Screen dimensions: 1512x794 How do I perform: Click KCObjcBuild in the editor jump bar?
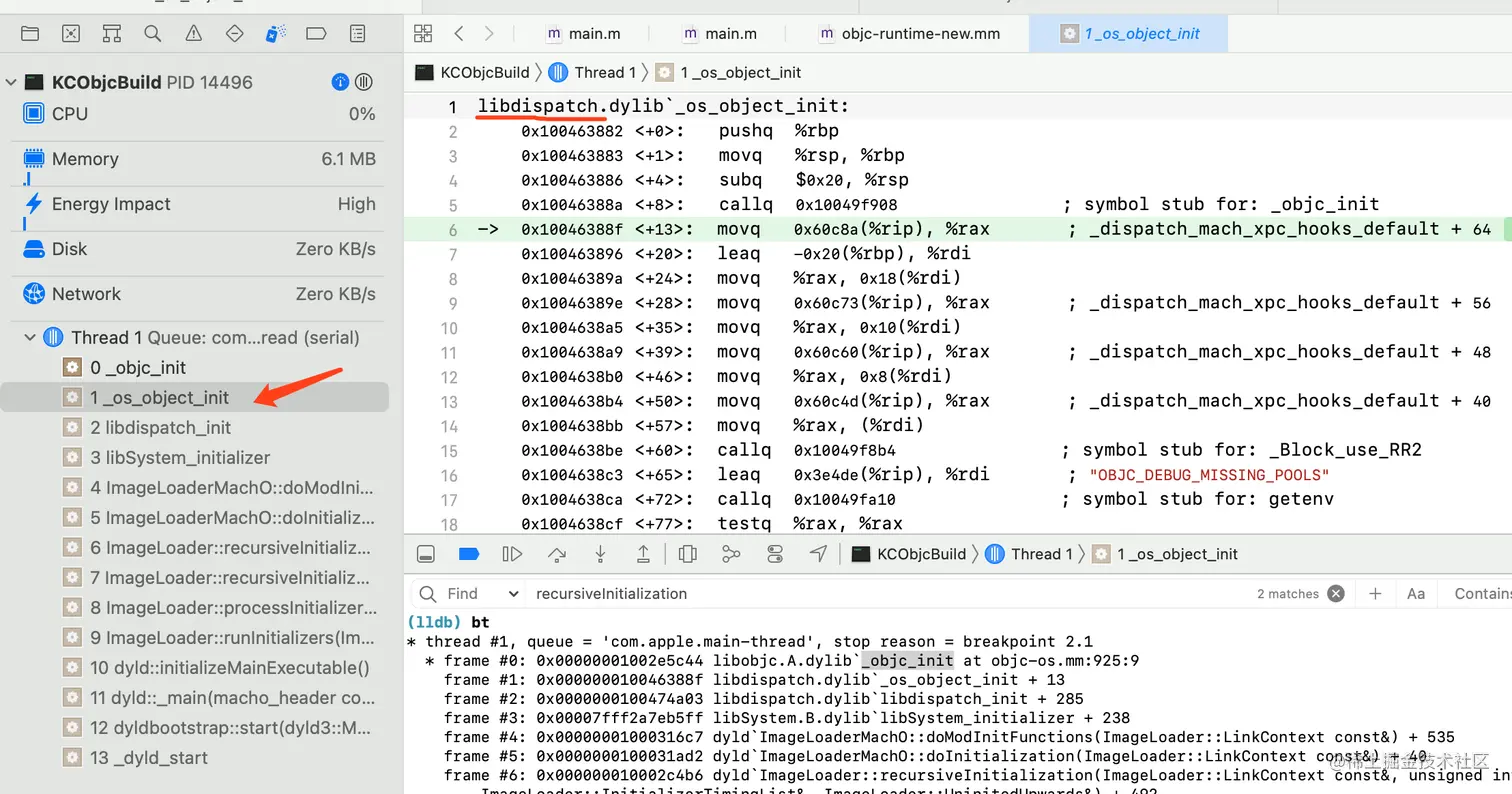(x=472, y=72)
